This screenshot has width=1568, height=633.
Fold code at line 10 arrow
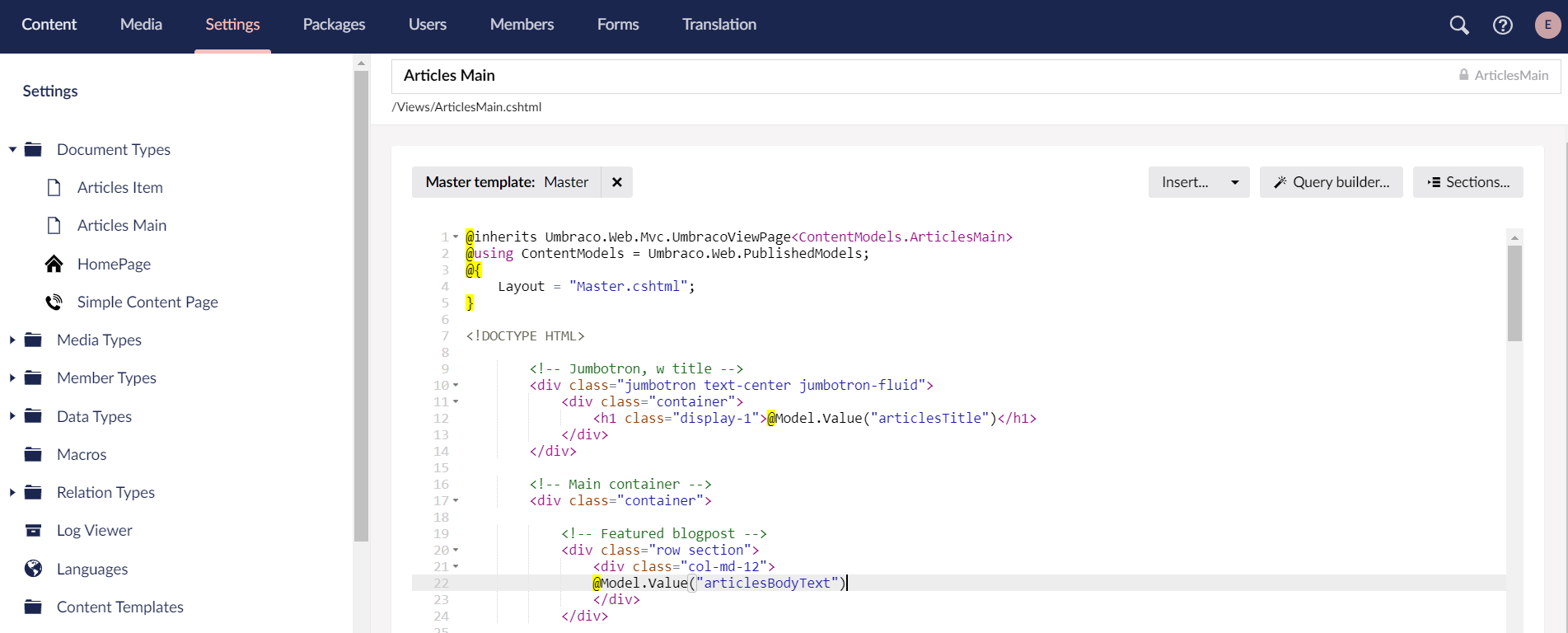tap(456, 385)
